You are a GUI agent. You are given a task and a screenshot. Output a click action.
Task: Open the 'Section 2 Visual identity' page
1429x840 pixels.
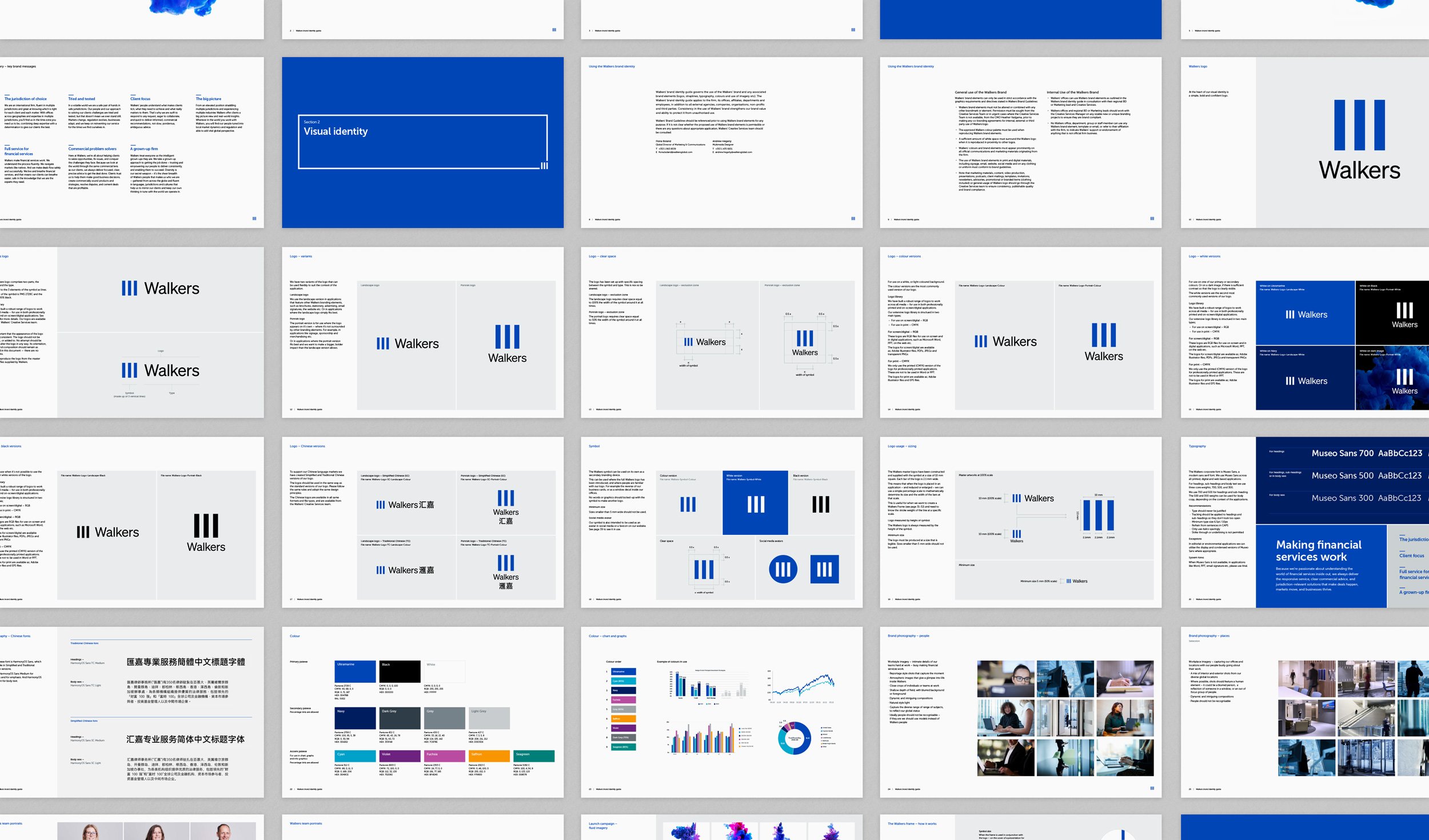click(422, 142)
